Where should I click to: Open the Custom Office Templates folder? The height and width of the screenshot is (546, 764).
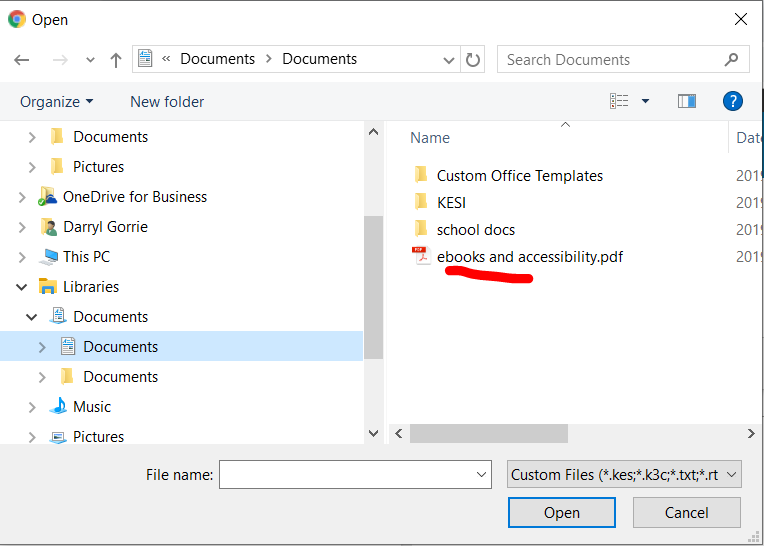click(520, 176)
